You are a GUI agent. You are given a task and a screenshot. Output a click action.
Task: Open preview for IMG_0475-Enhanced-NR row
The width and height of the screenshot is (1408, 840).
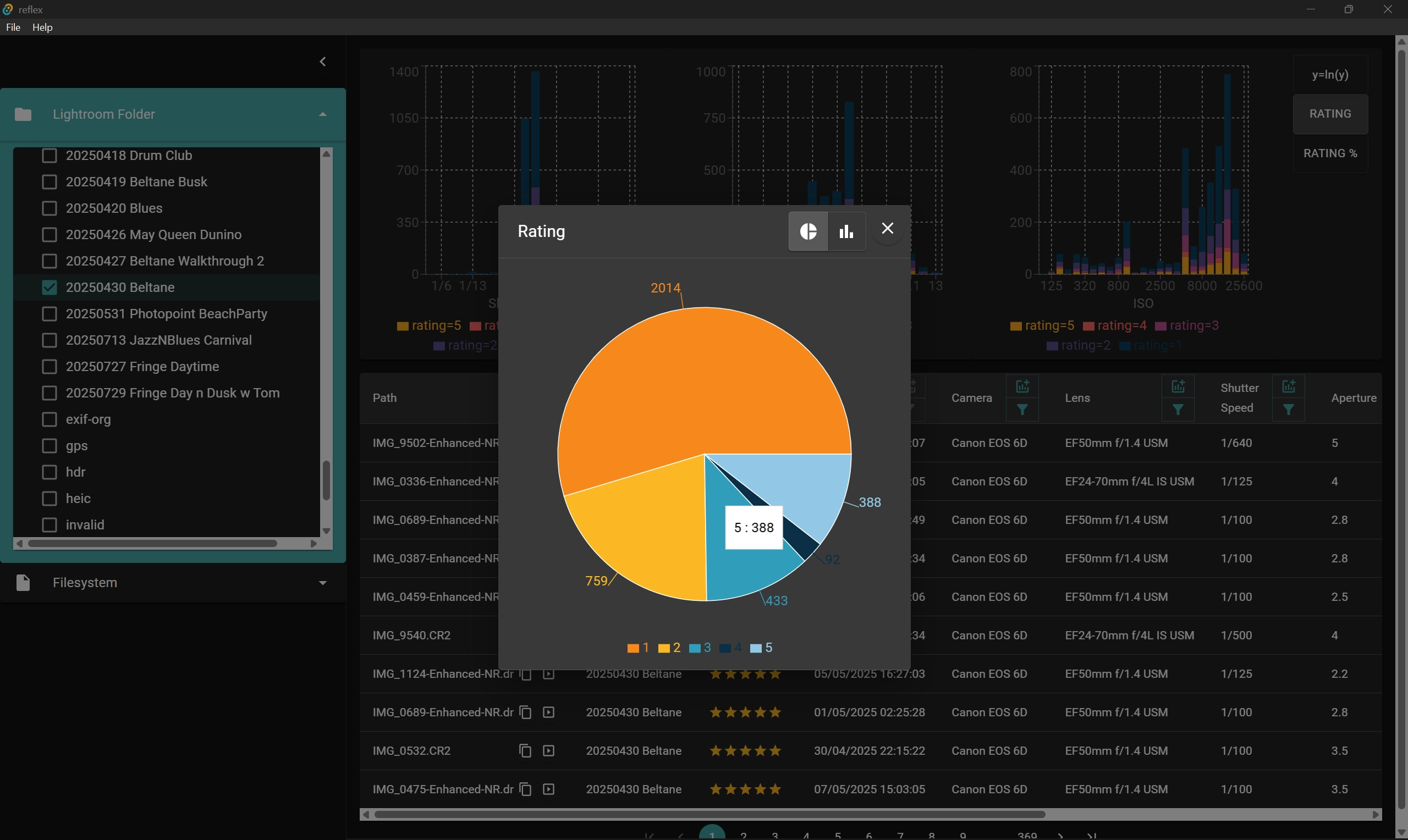548,789
